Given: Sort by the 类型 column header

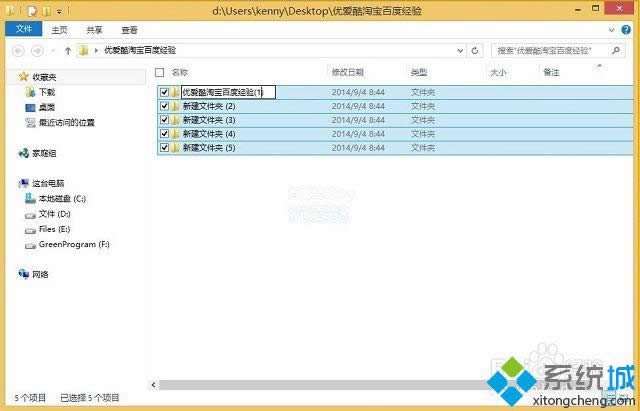Looking at the screenshot, I should 419,72.
